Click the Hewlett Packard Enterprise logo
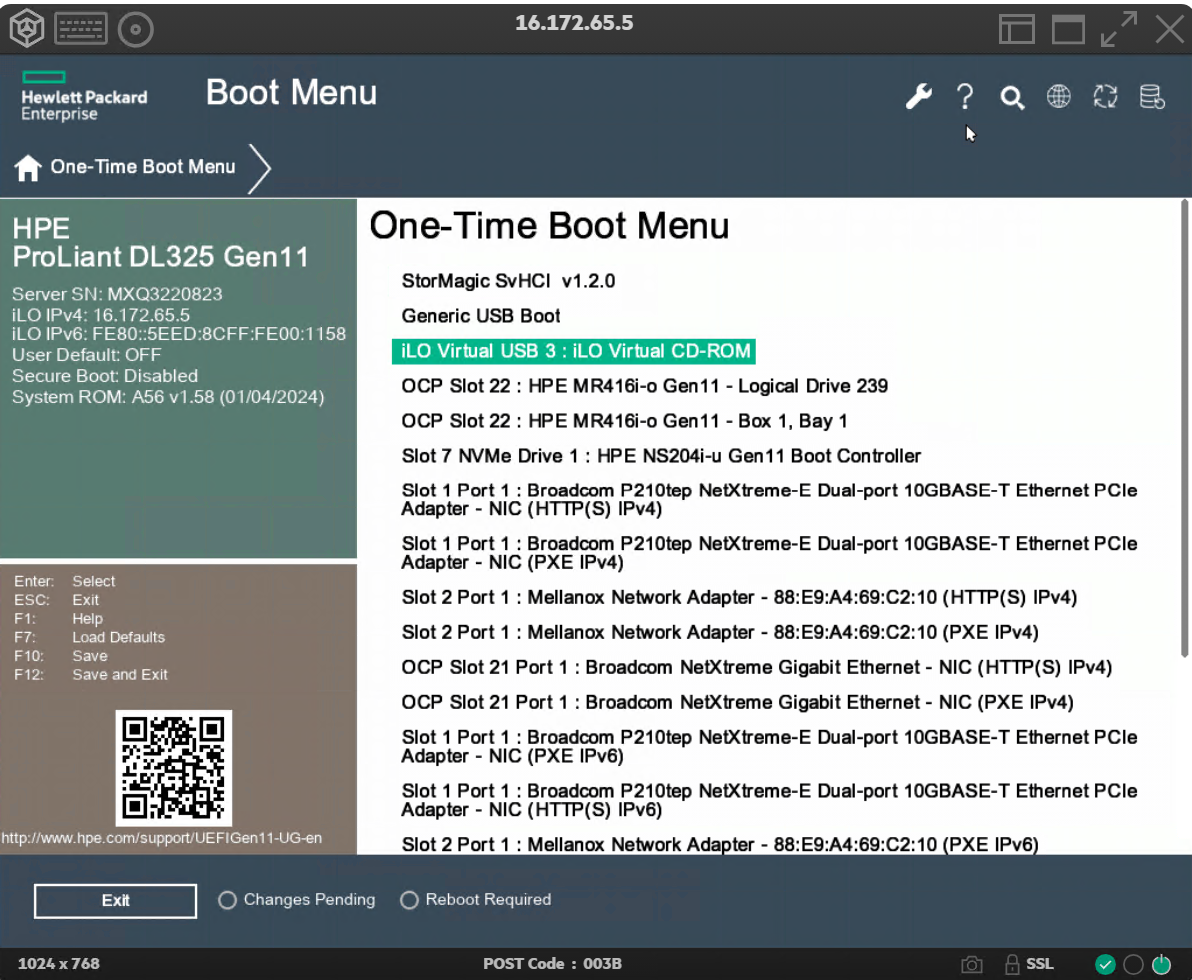1192x980 pixels. pos(84,97)
